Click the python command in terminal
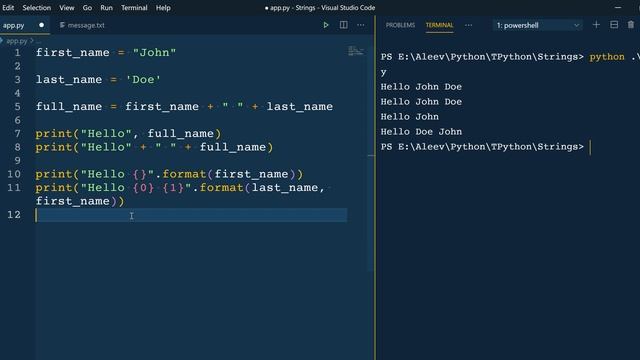 (607, 57)
